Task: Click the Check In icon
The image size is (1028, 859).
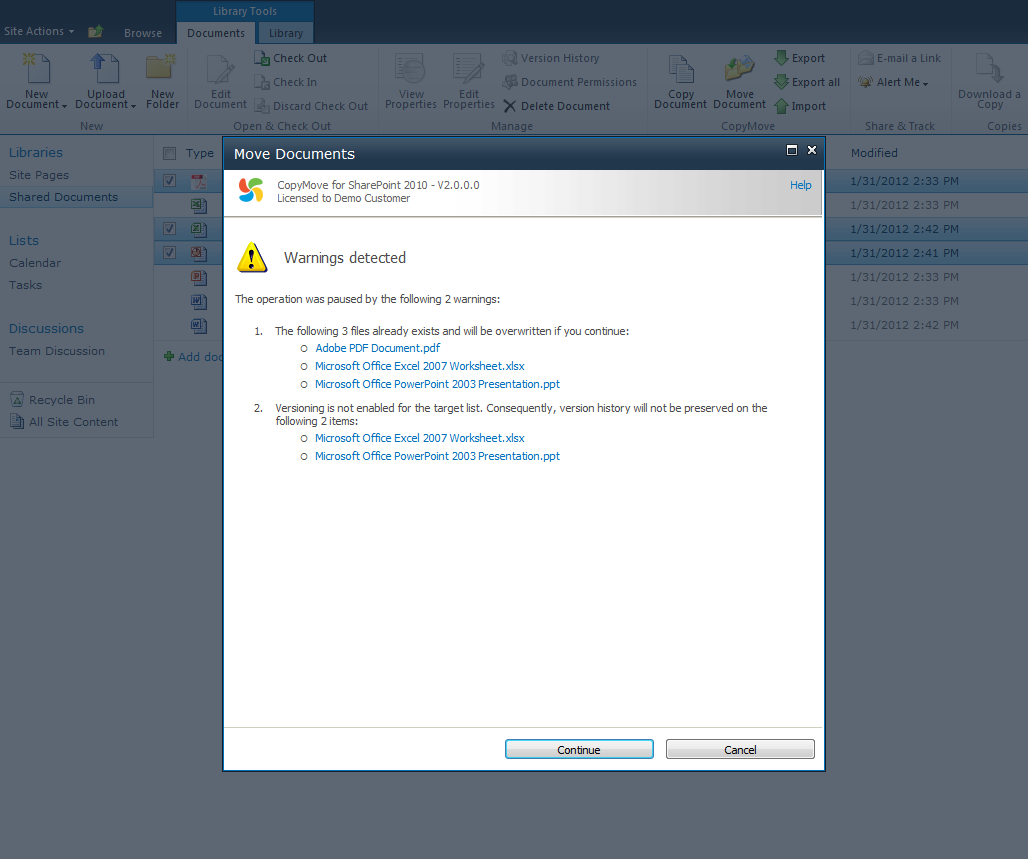Action: point(262,82)
